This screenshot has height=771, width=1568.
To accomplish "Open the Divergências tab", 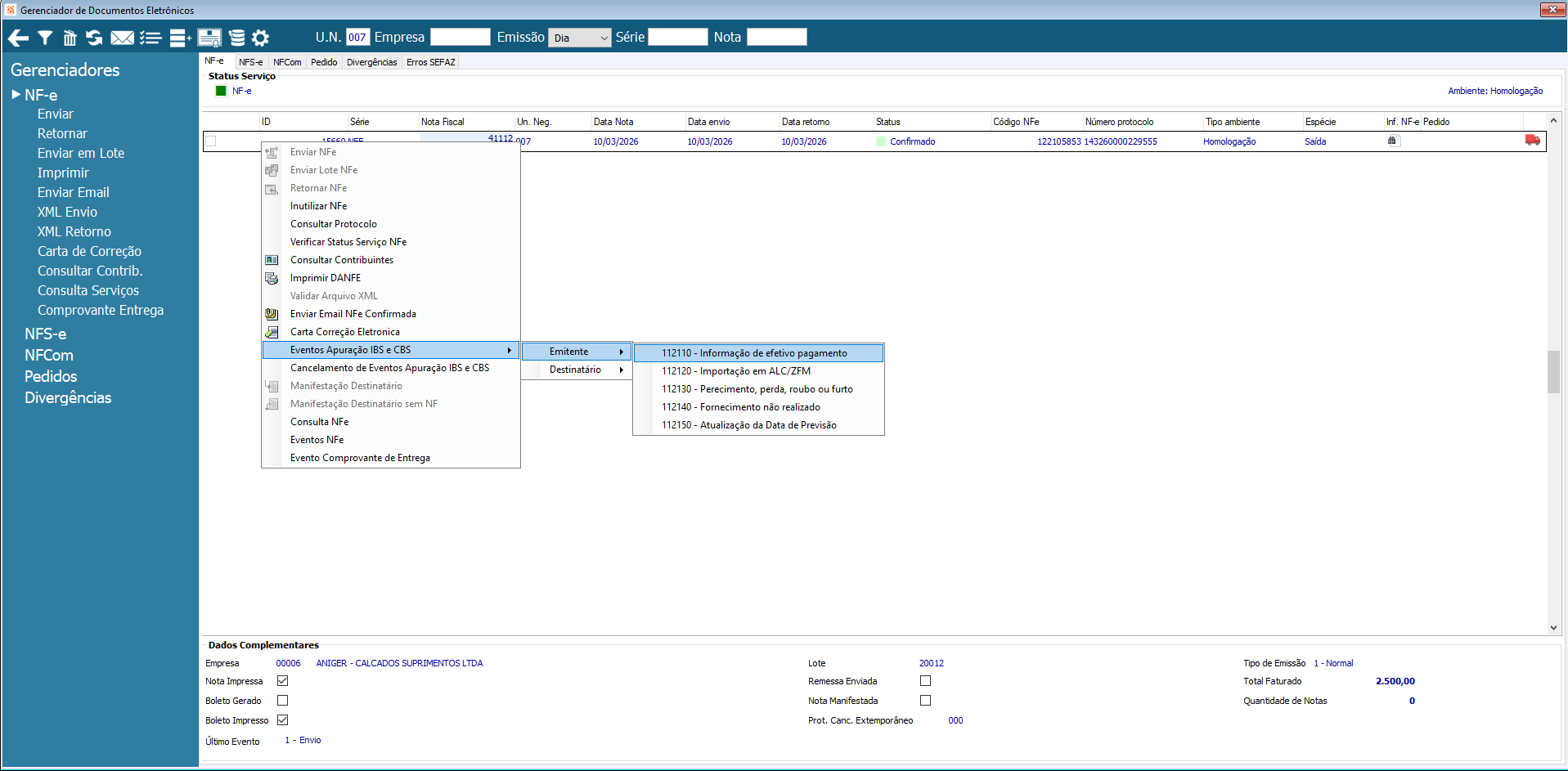I will (x=372, y=62).
